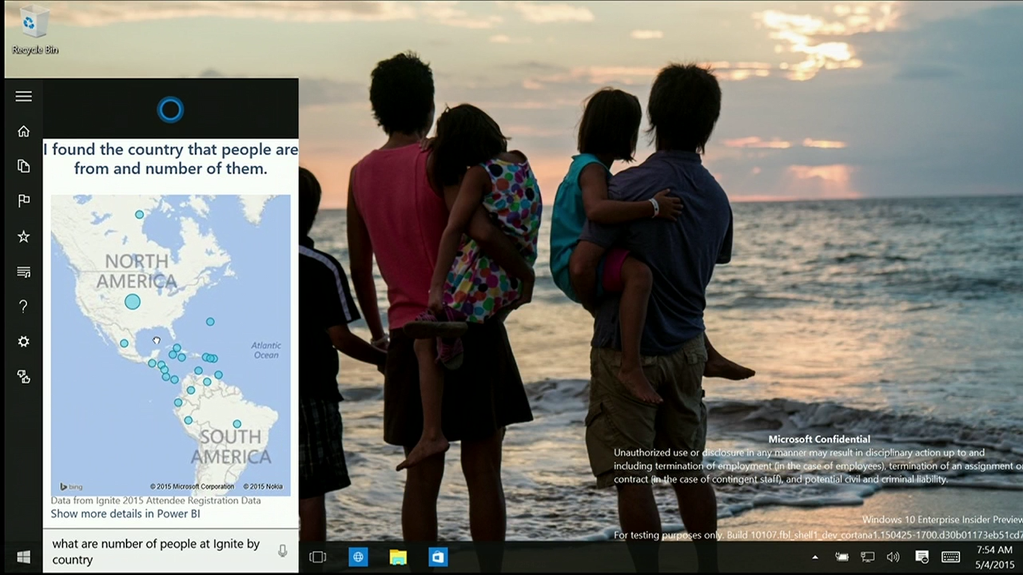Open the Action Center notifications icon
The width and height of the screenshot is (1023, 575).
point(922,557)
